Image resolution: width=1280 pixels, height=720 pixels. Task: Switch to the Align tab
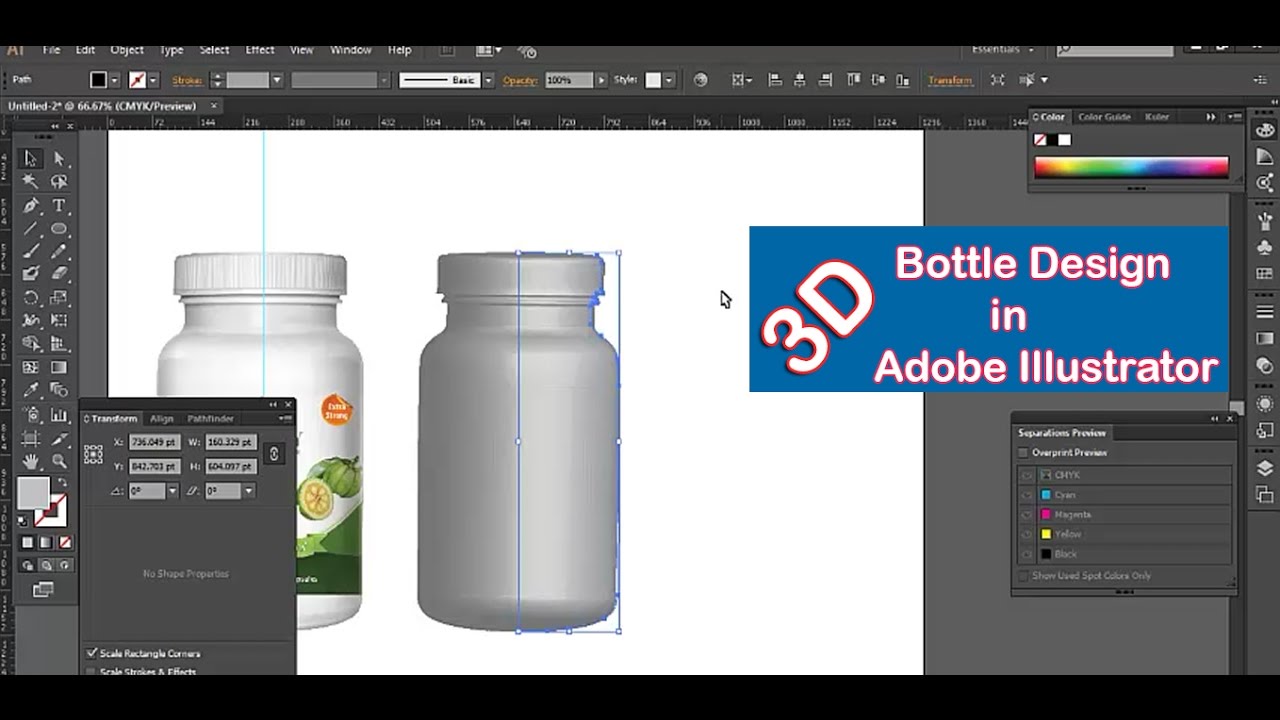pyautogui.click(x=161, y=419)
